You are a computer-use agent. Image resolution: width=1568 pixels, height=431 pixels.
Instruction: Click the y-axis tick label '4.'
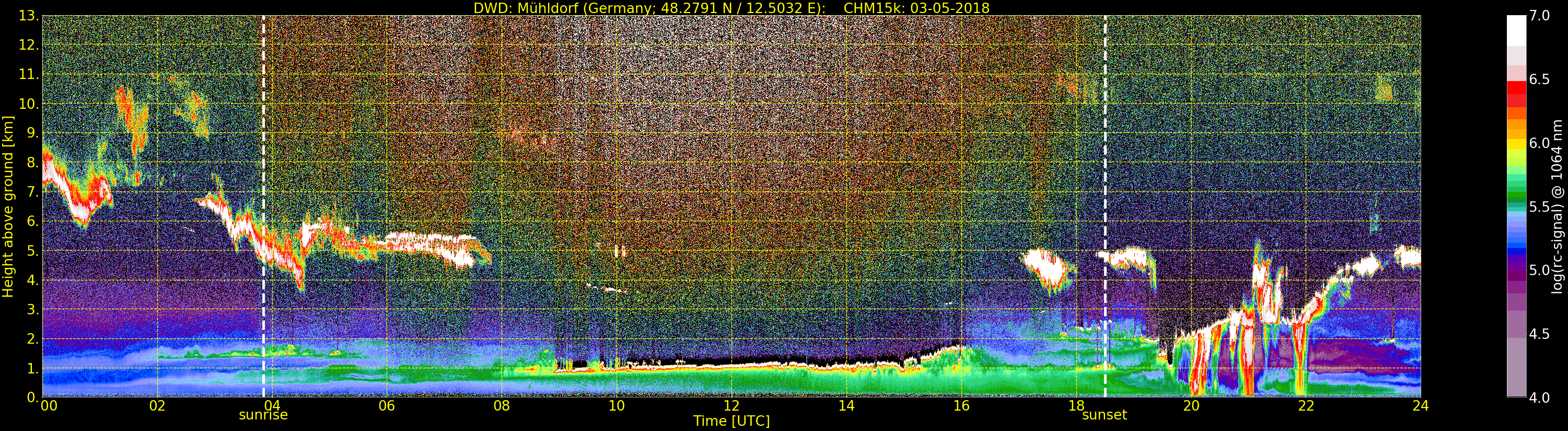tap(32, 280)
